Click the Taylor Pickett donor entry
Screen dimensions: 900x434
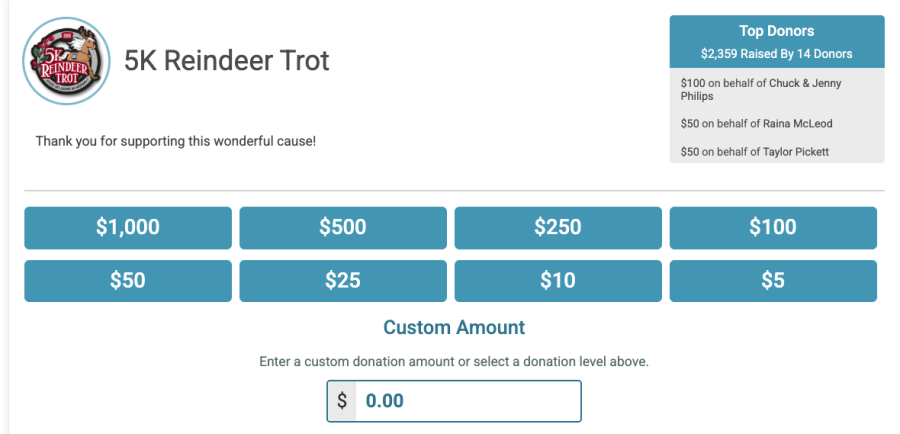[755, 152]
